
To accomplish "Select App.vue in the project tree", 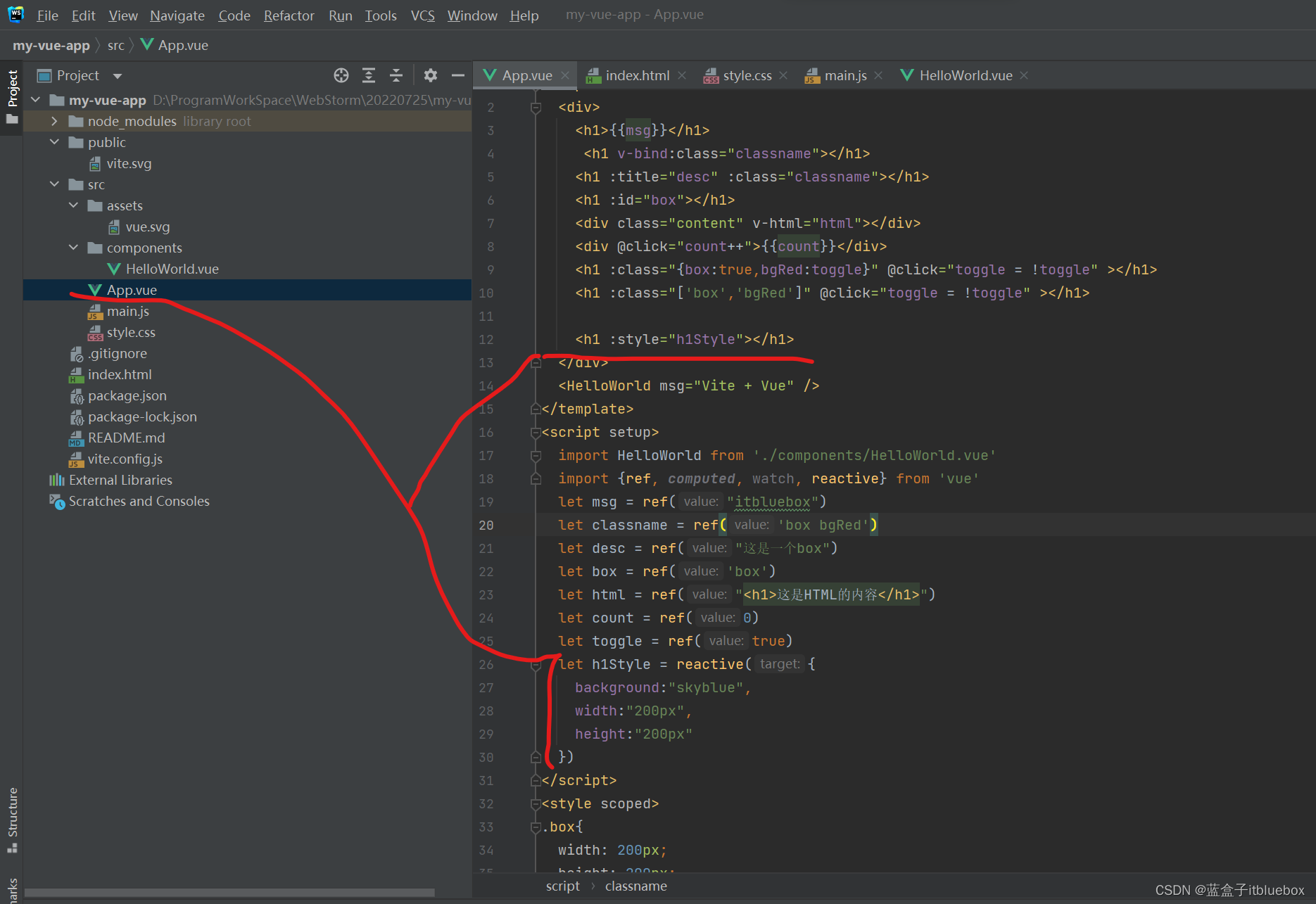I will tap(132, 290).
